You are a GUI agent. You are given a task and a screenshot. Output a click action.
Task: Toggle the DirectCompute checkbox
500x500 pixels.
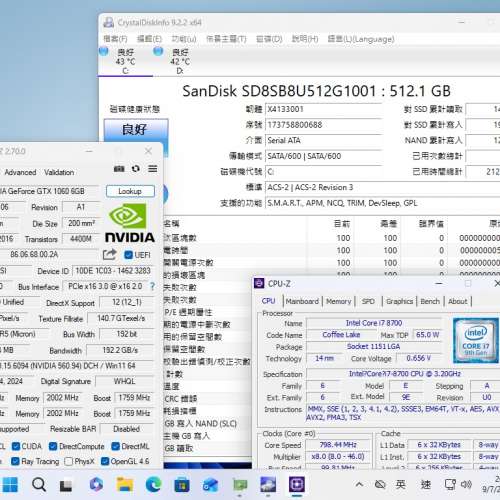point(53,446)
